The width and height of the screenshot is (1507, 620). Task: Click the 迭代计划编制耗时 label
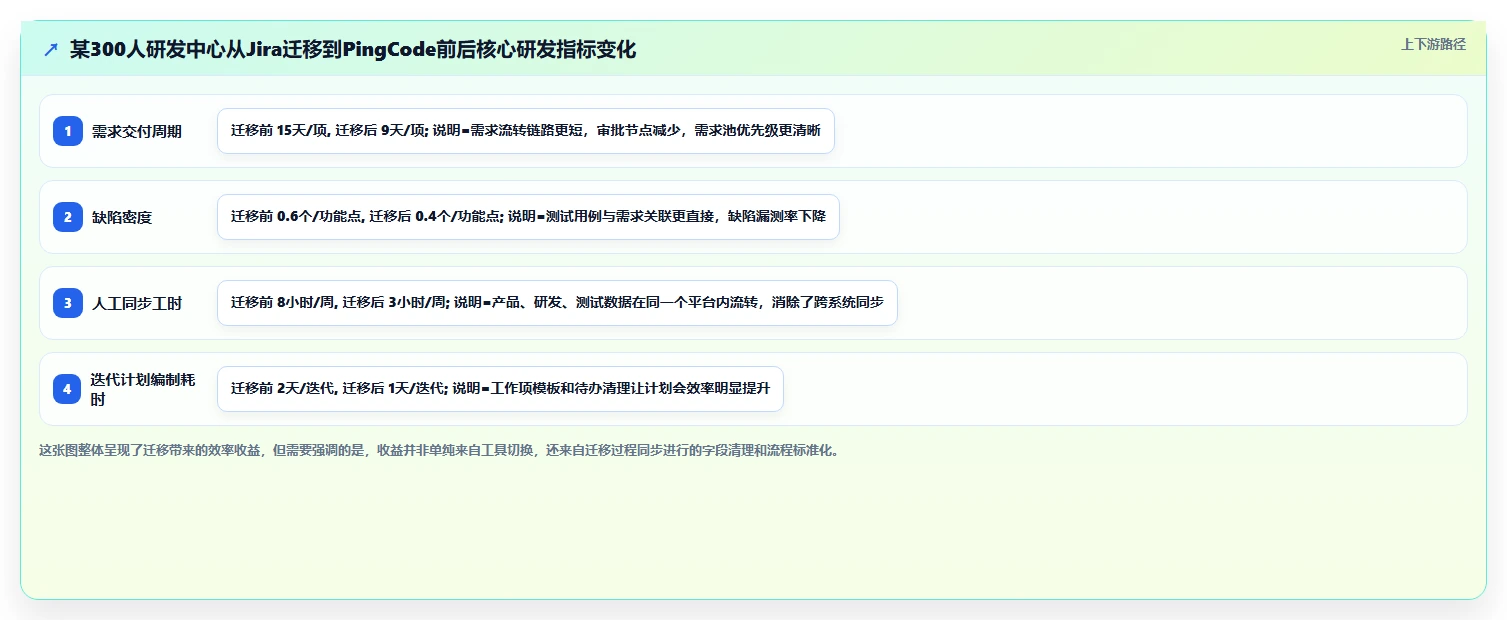(143, 389)
